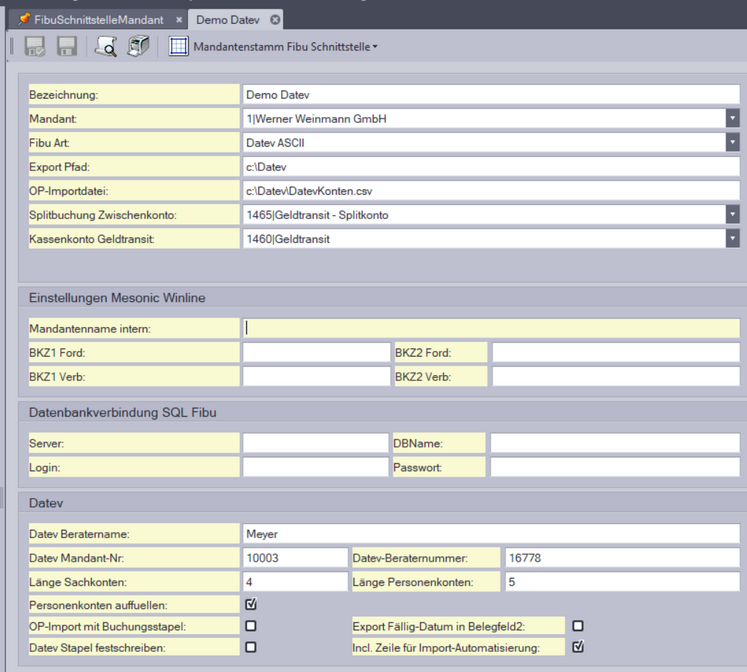Click the DBName input field
This screenshot has width=747, height=672.
point(615,443)
